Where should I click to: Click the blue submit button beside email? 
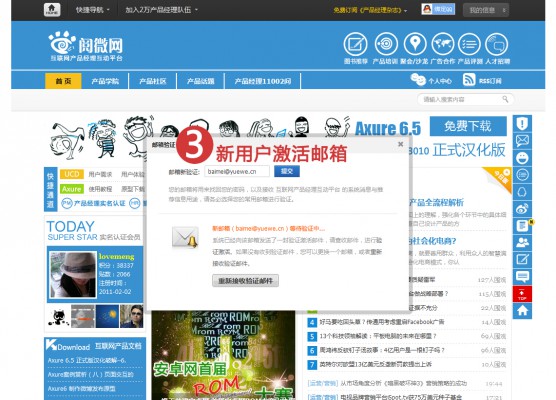pyautogui.click(x=287, y=171)
